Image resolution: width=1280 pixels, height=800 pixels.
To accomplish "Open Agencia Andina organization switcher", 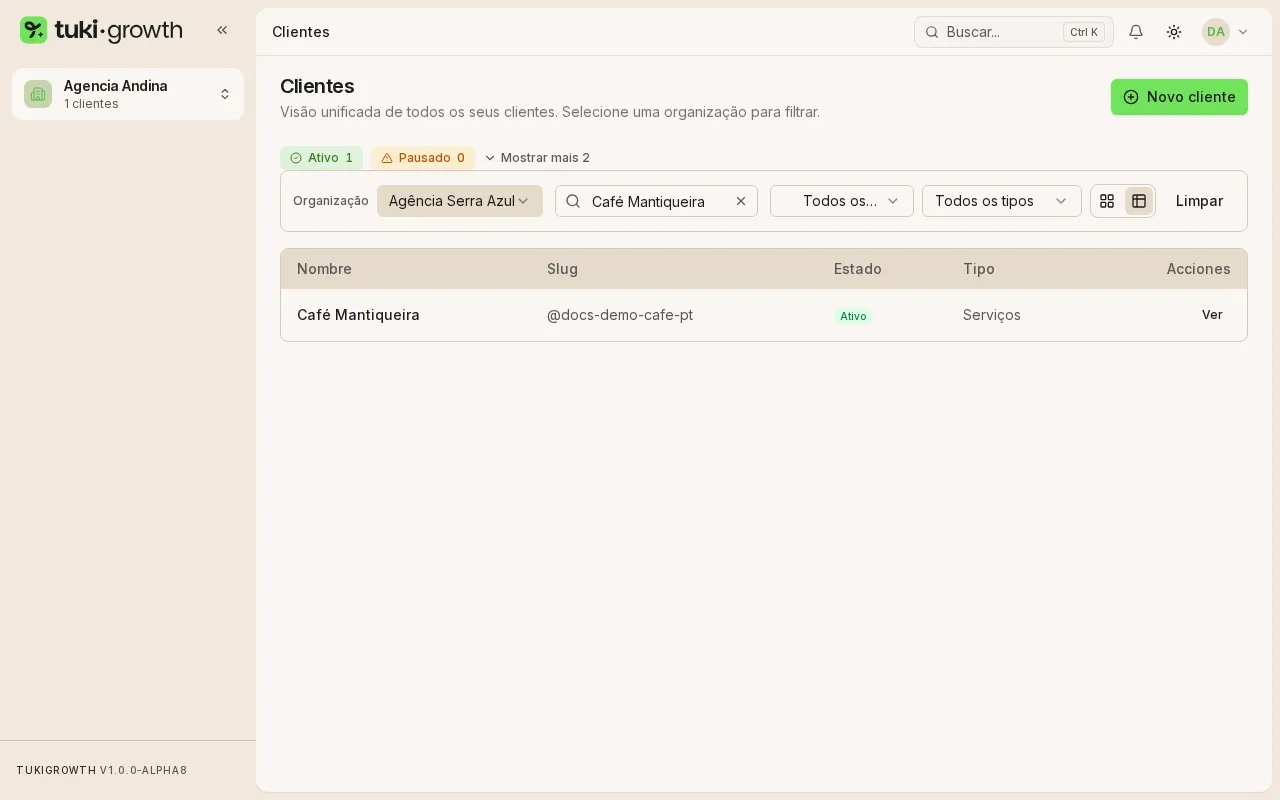I will click(128, 94).
